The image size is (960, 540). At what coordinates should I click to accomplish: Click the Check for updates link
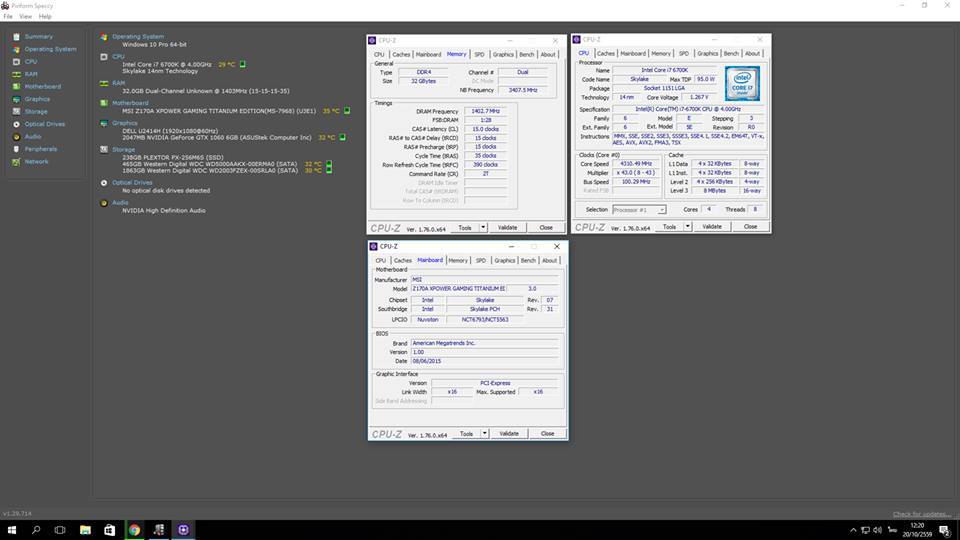point(921,514)
